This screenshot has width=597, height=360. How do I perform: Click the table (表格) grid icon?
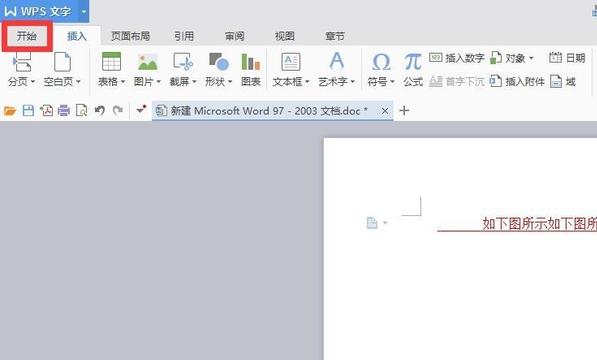pos(112,61)
